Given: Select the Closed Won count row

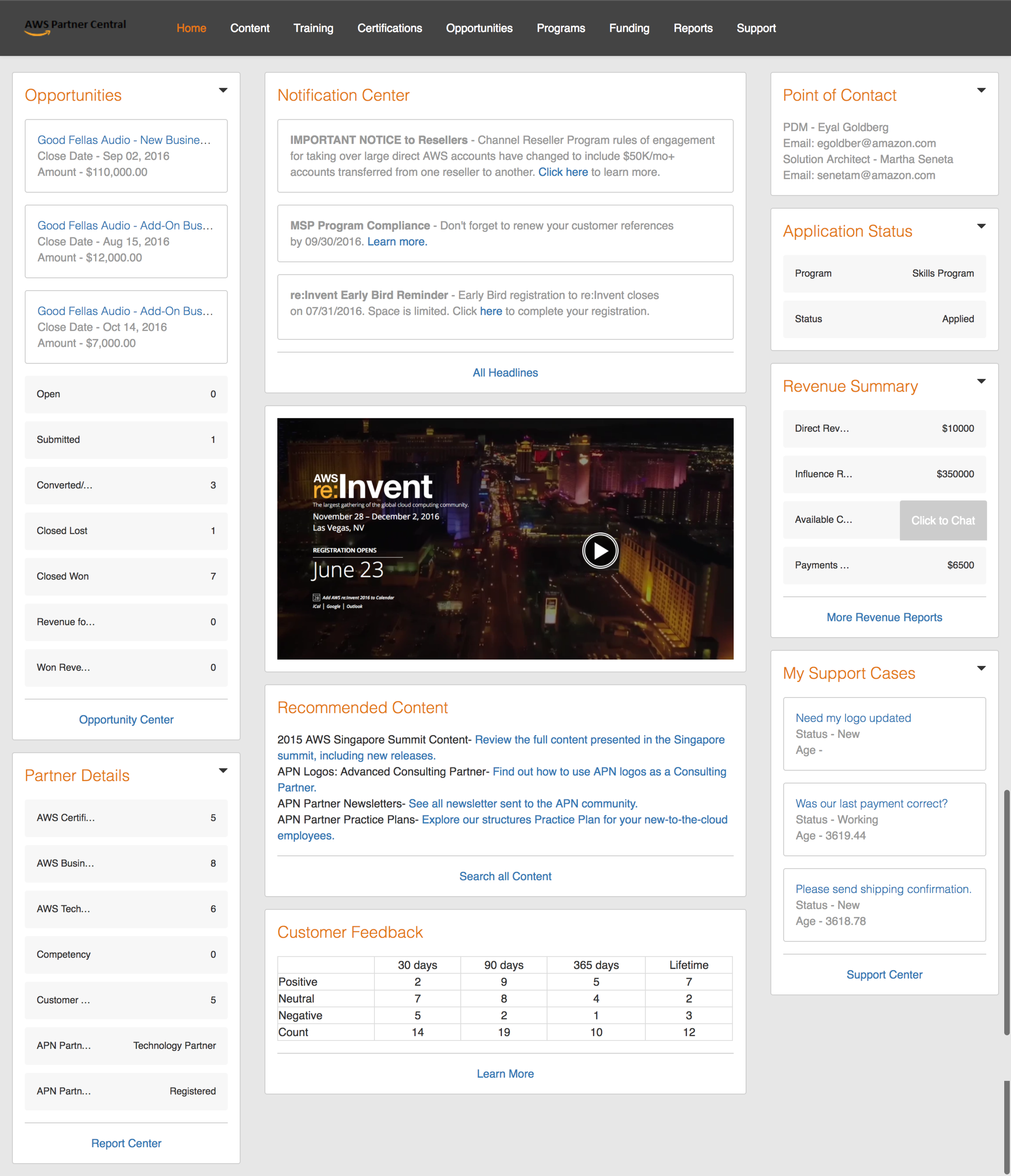Looking at the screenshot, I should tap(126, 576).
